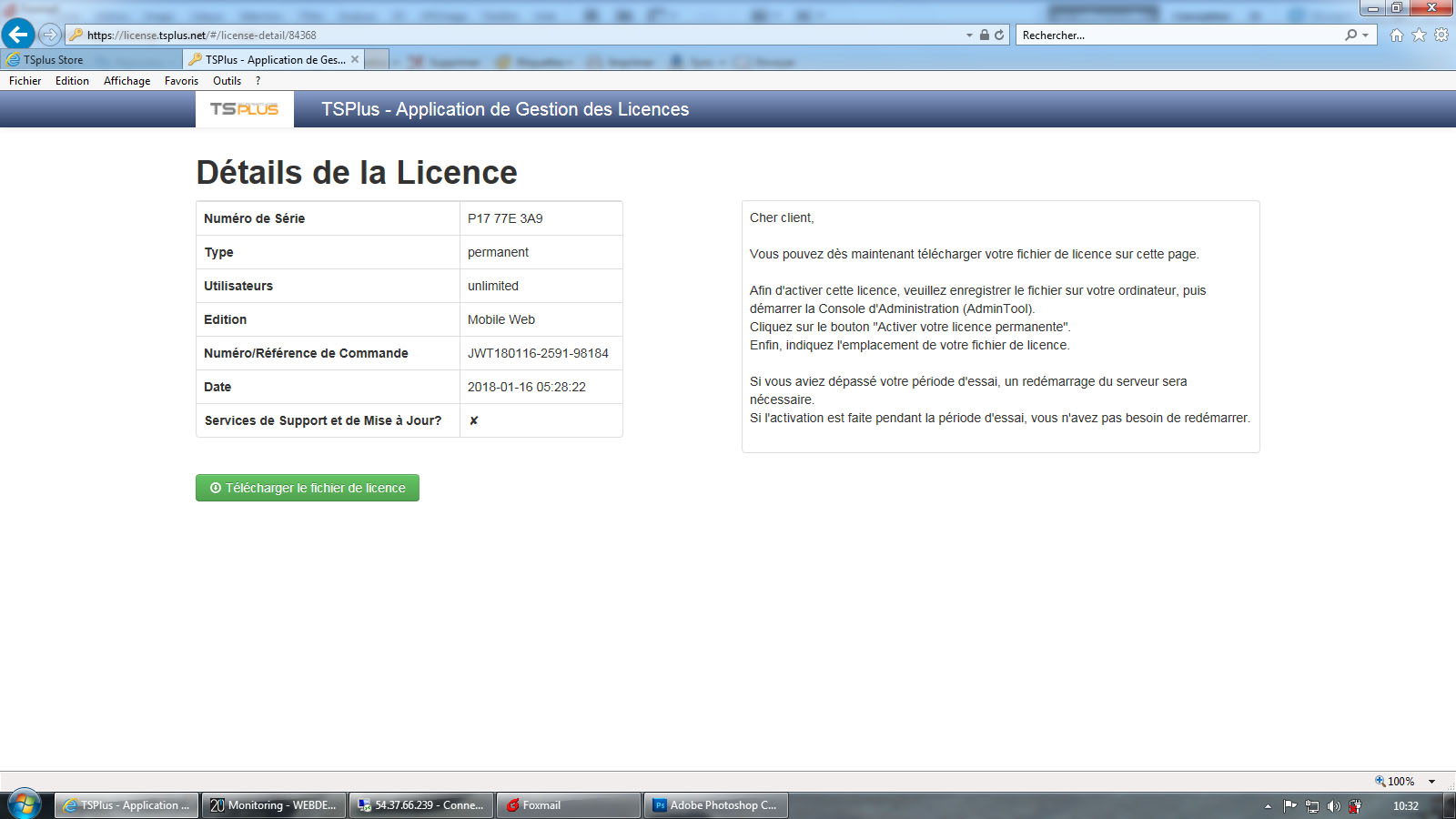Screen dimensions: 1456x819
Task: Open the Favoris menu
Action: coord(181,81)
